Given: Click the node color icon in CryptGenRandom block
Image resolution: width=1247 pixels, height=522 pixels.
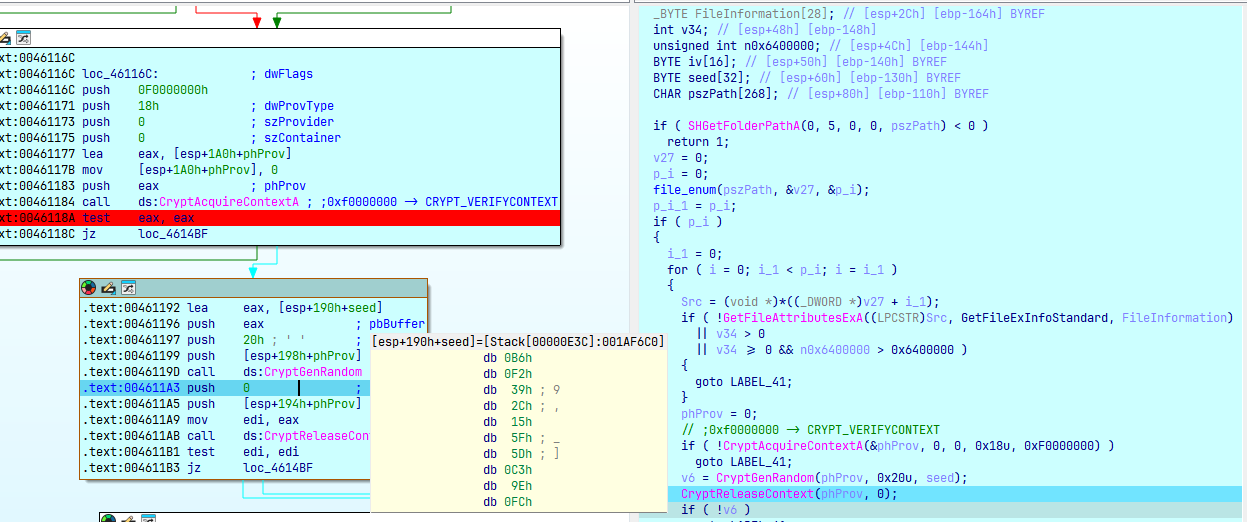Looking at the screenshot, I should (89, 287).
